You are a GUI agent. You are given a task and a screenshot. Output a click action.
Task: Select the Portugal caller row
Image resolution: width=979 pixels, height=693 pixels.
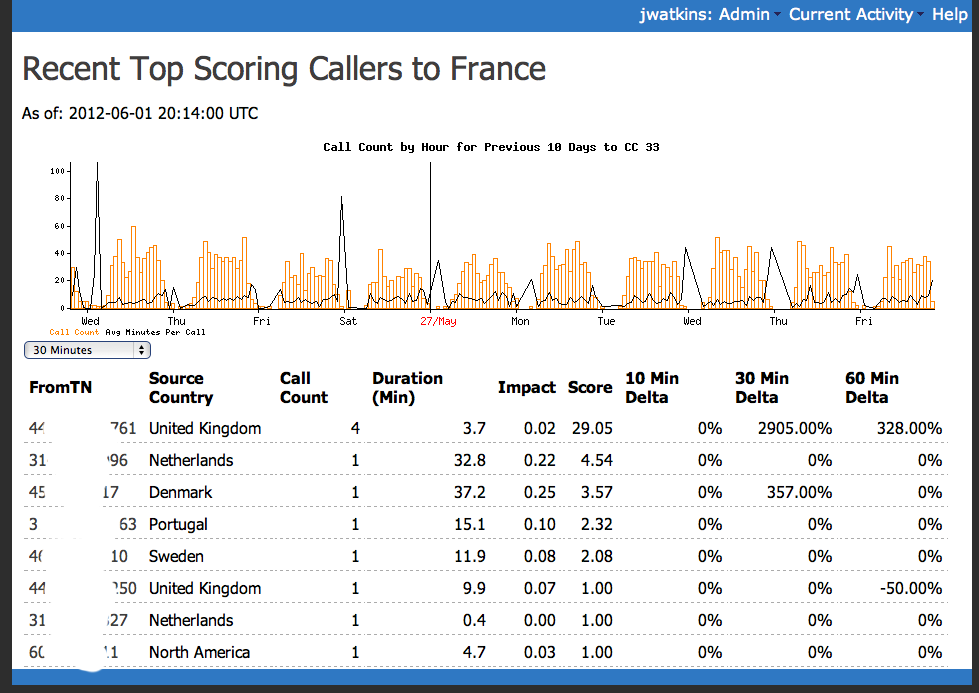coord(178,524)
